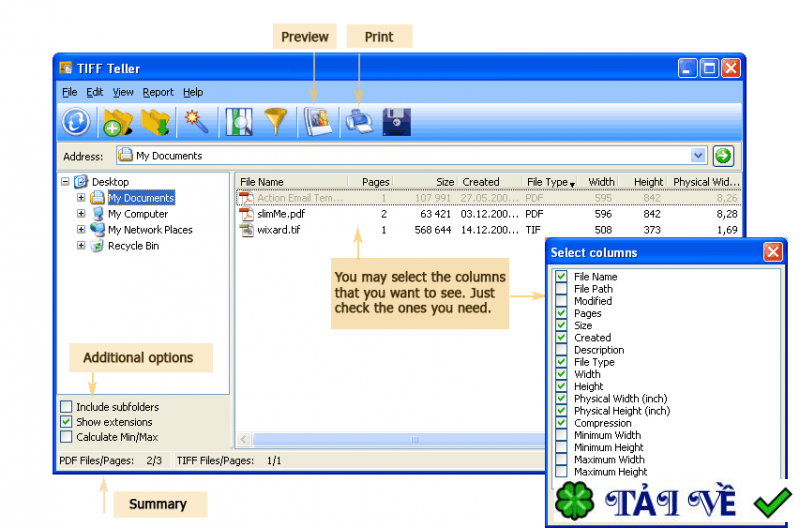Open the Edit menu
Viewport: 800px width, 528px height.
[x=94, y=92]
